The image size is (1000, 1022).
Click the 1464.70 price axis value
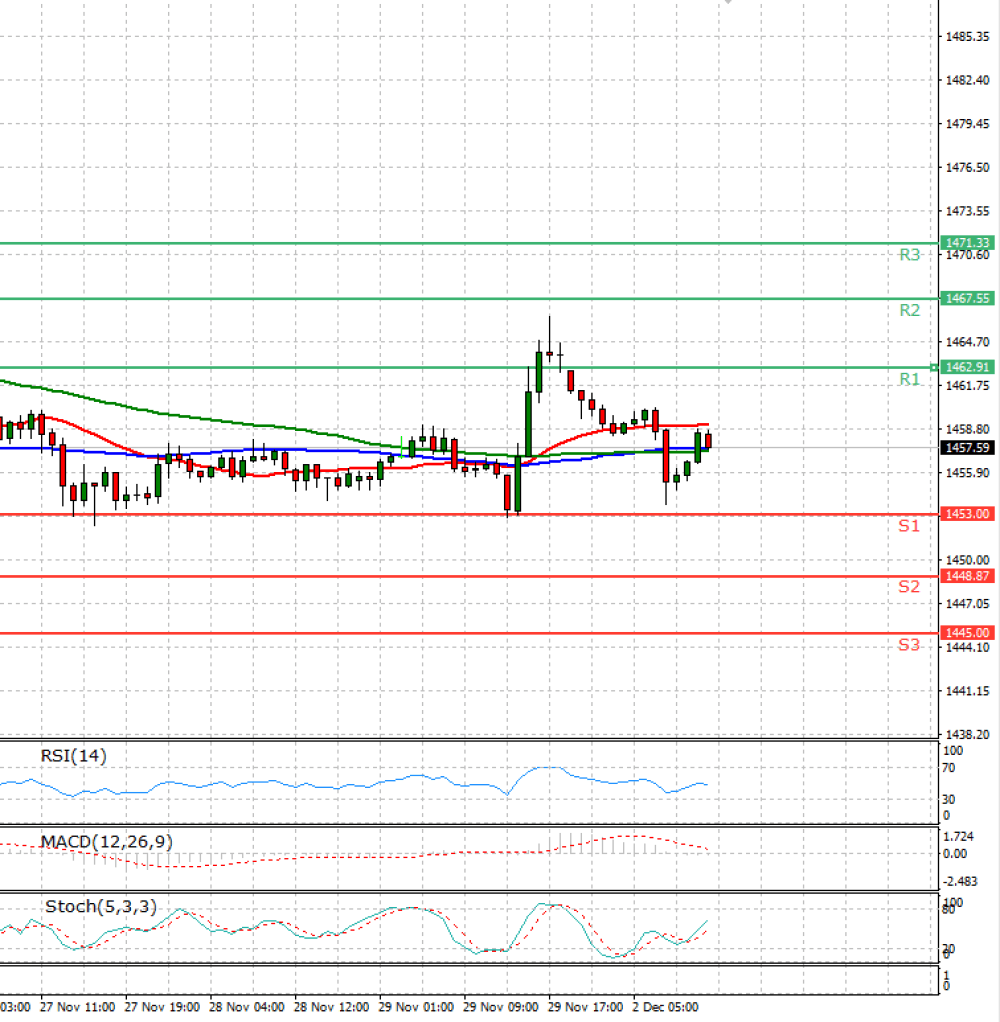click(967, 342)
